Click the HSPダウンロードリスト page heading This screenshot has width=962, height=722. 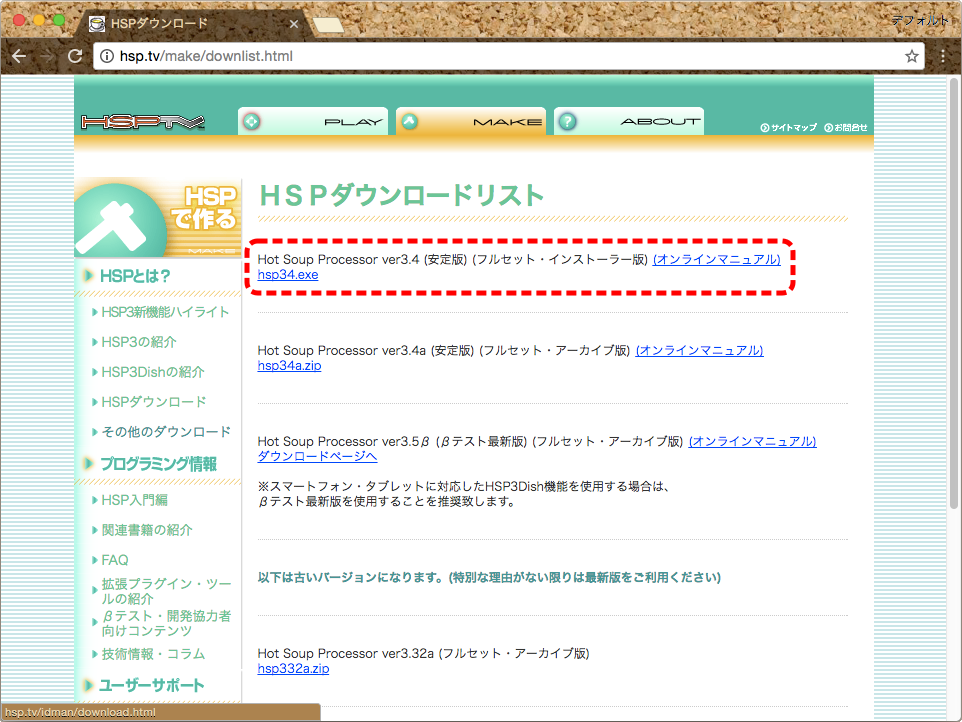point(402,196)
